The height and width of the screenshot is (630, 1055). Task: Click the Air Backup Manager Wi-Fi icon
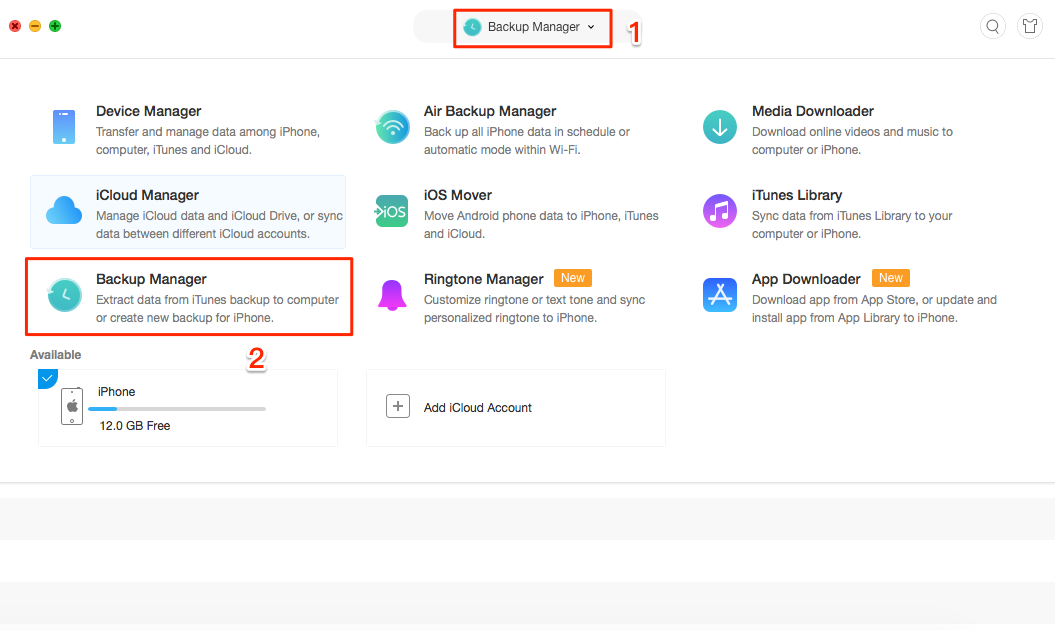click(392, 127)
